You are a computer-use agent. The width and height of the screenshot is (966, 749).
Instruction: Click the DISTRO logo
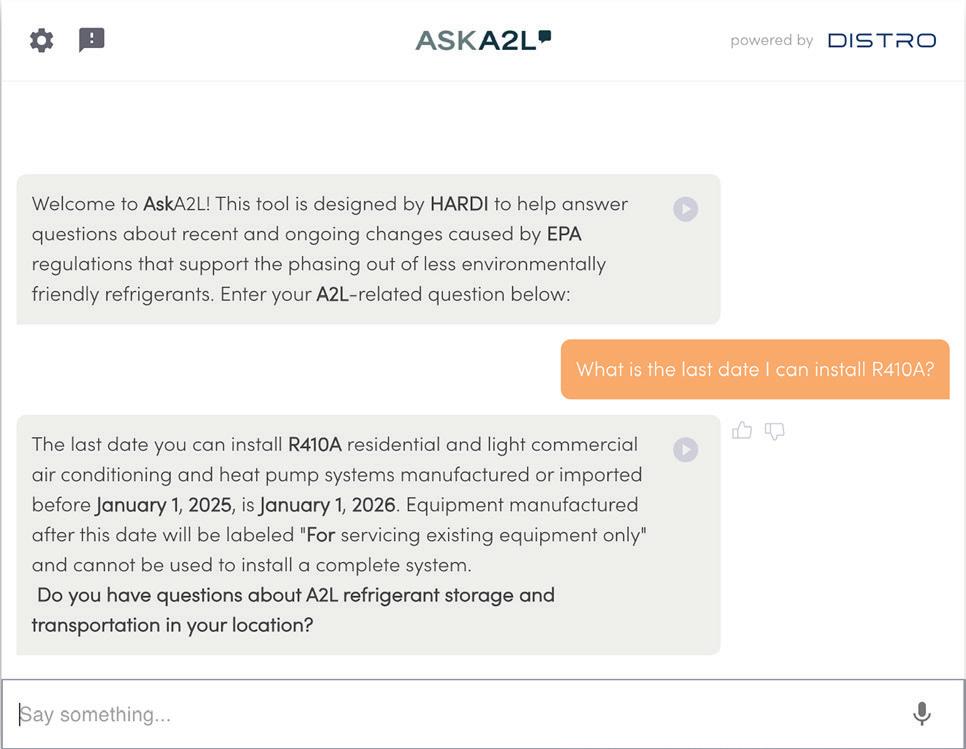click(x=881, y=41)
